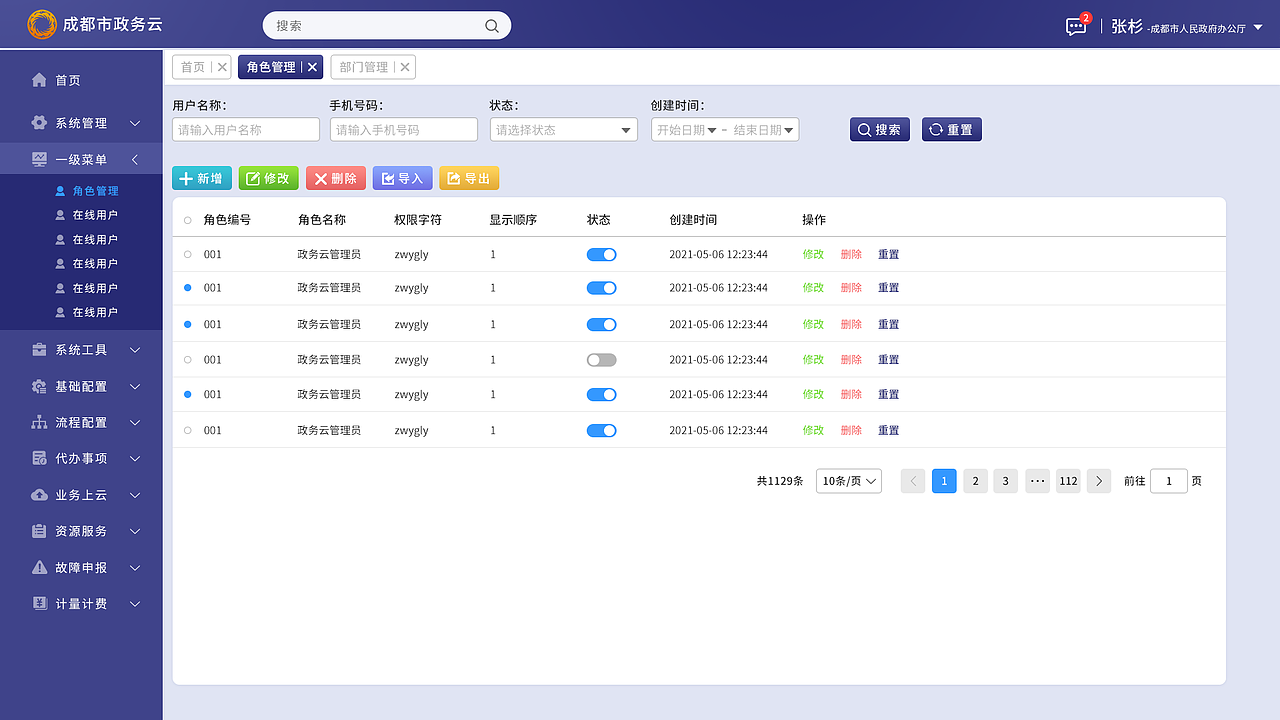This screenshot has width=1280, height=720.
Task: Switch to the 首页 tab
Action: coord(192,66)
